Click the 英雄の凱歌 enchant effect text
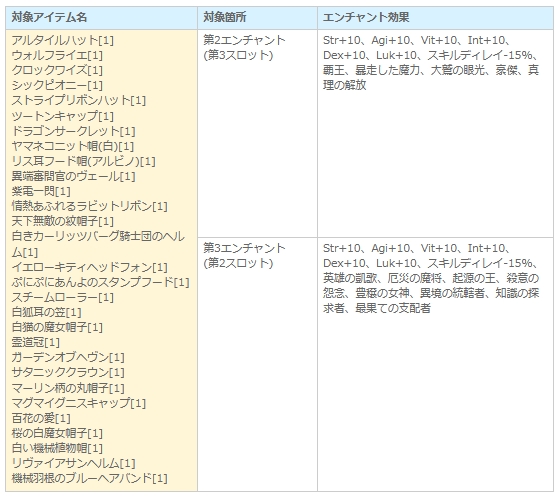The height and width of the screenshot is (497, 557). tap(350, 278)
